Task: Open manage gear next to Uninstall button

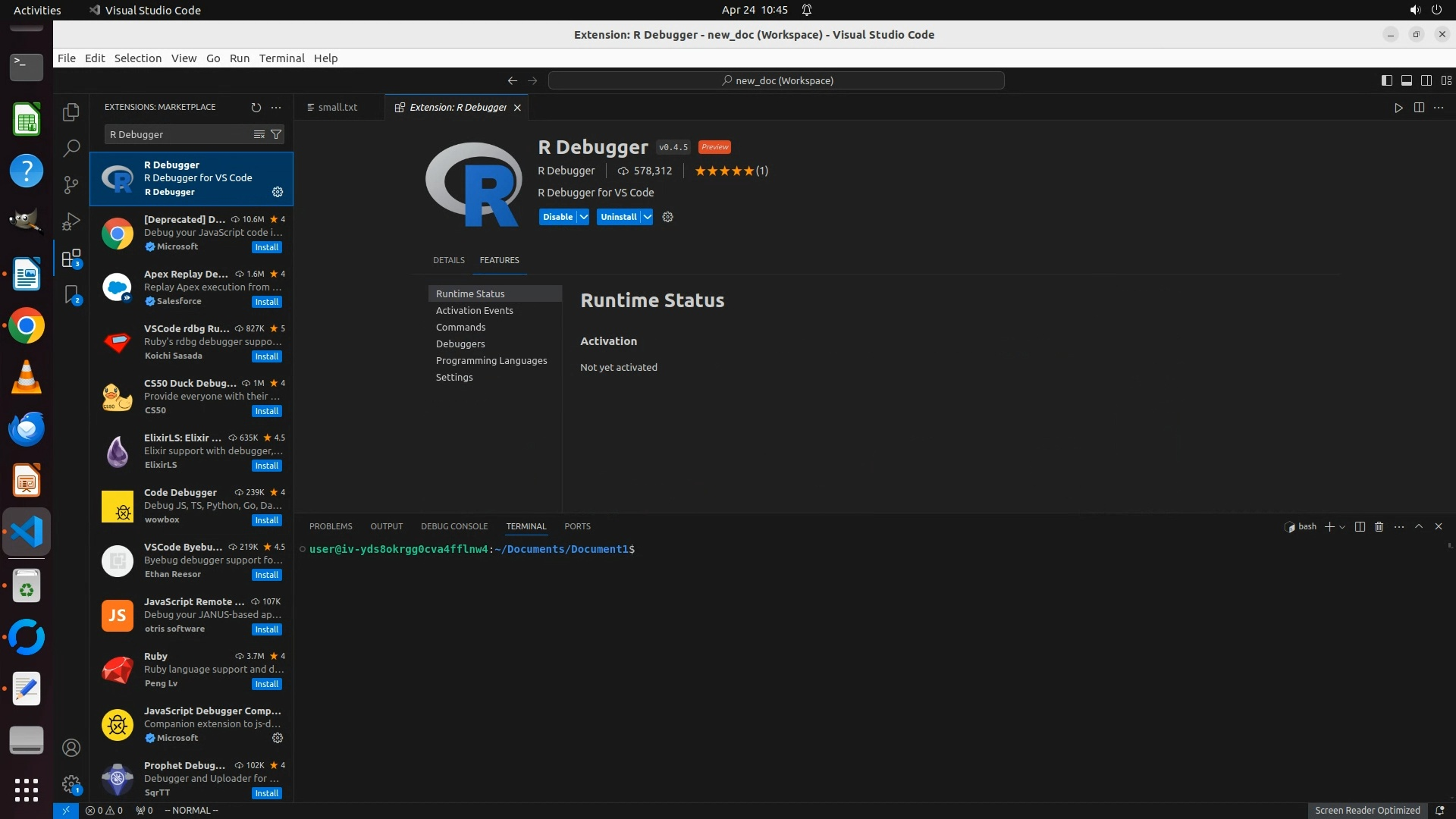Action: pyautogui.click(x=667, y=217)
